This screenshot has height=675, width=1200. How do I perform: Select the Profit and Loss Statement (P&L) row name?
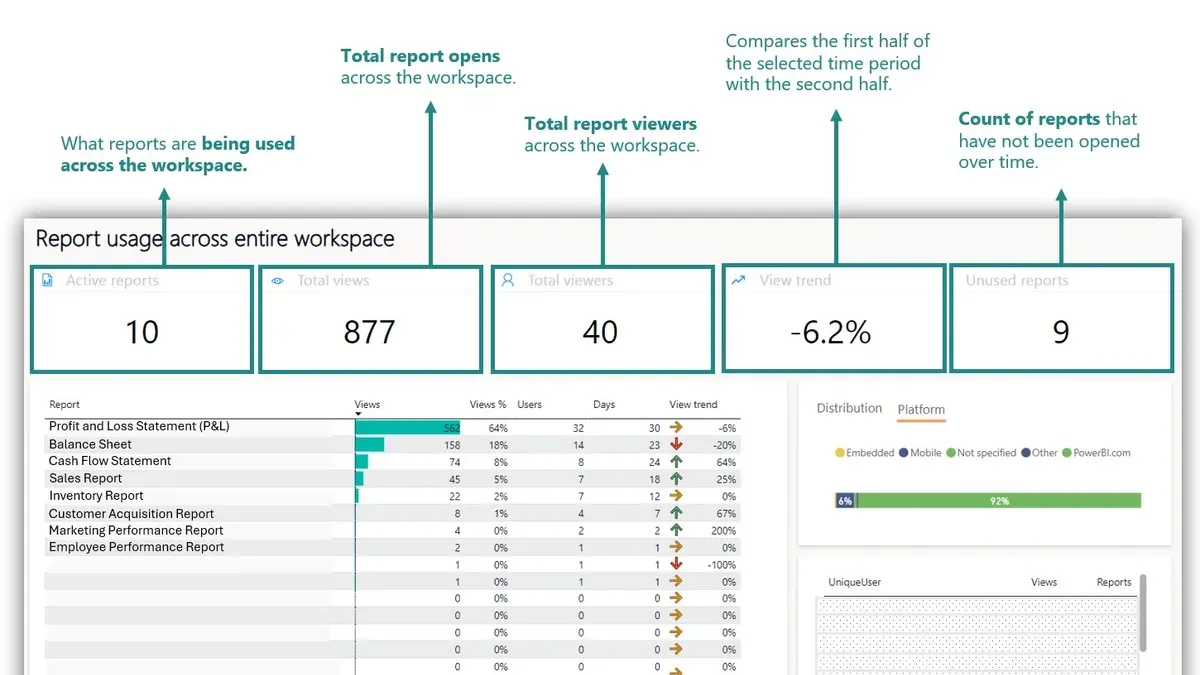pos(139,426)
